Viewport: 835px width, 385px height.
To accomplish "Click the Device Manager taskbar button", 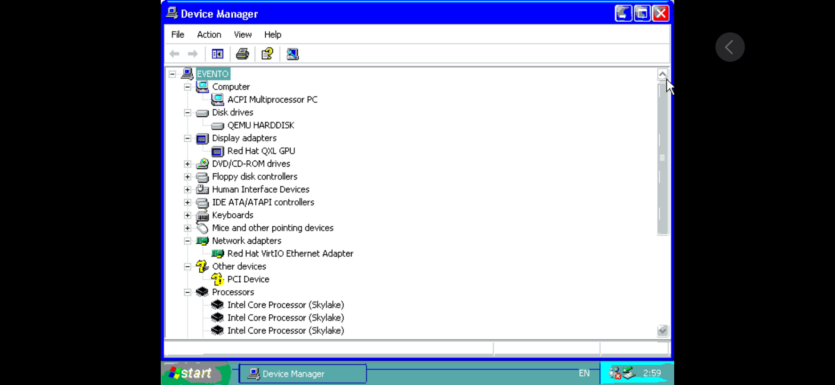I will (302, 374).
